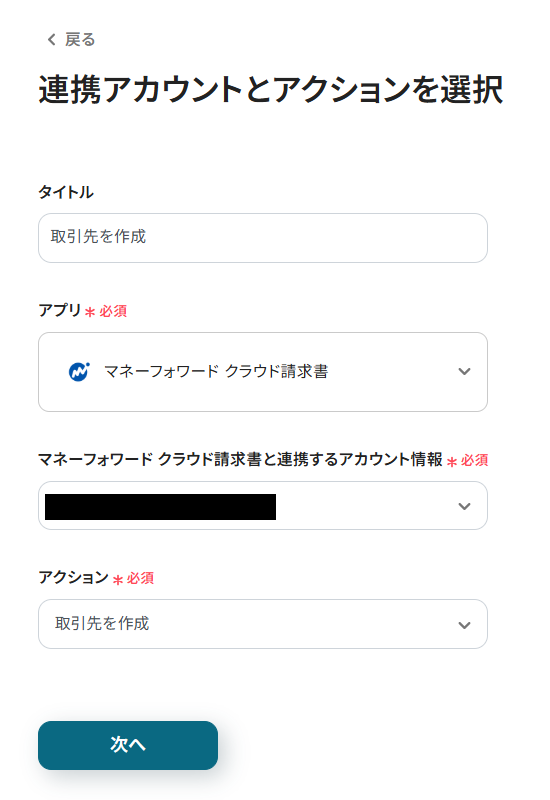Click the red 必須 mark beside アクション
The height and width of the screenshot is (800, 550).
click(134, 579)
